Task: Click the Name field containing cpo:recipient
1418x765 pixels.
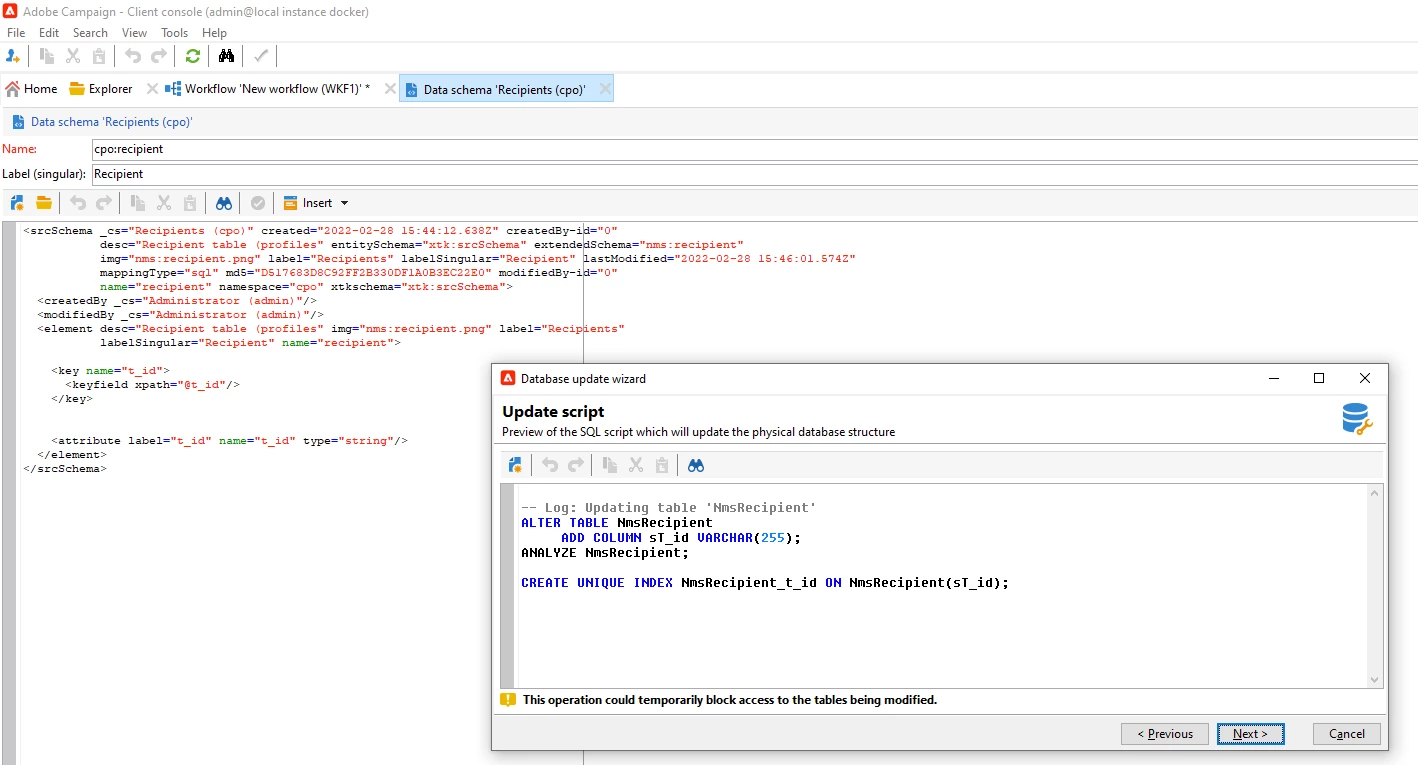Action: pos(754,149)
